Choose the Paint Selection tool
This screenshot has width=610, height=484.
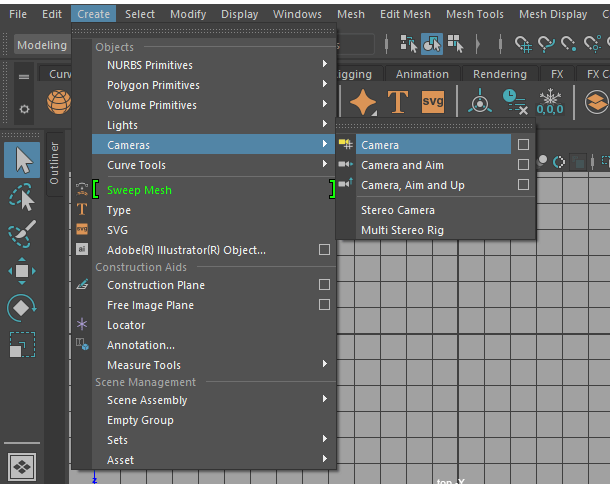click(22, 233)
